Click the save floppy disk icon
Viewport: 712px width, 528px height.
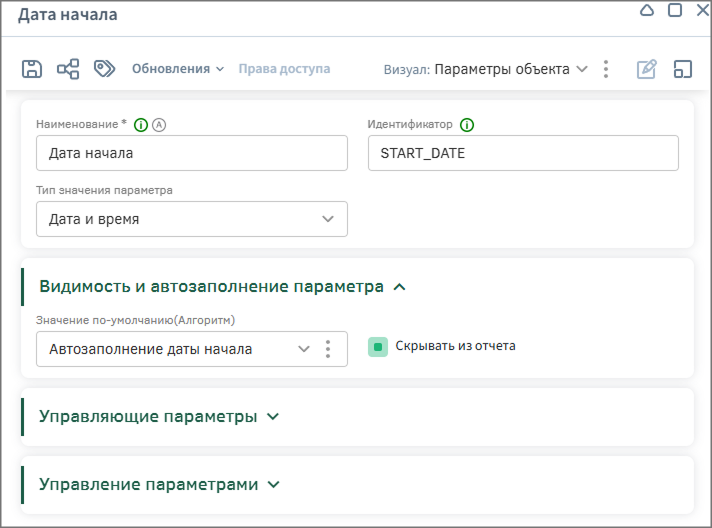click(x=32, y=69)
